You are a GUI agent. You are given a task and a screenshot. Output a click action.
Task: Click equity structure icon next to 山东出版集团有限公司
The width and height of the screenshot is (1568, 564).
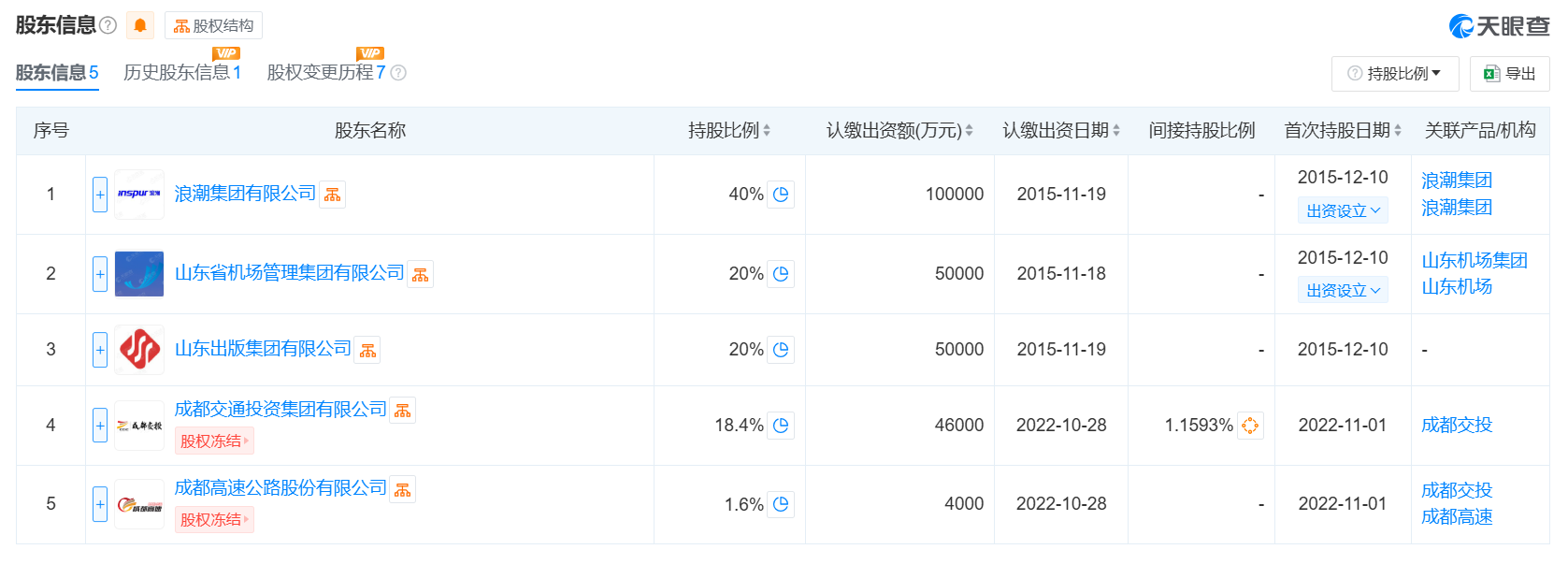367,351
